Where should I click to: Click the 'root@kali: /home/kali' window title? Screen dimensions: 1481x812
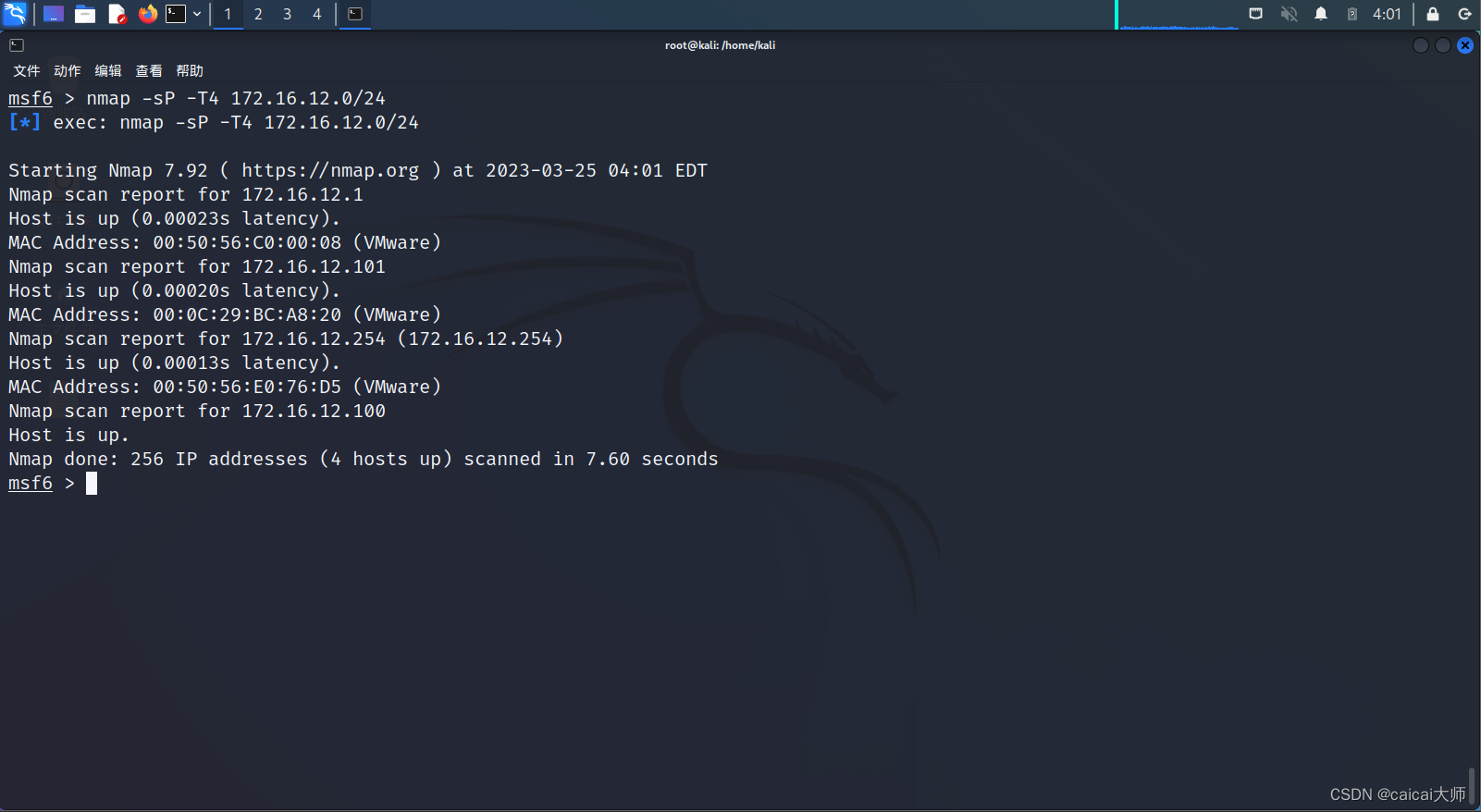click(x=720, y=45)
